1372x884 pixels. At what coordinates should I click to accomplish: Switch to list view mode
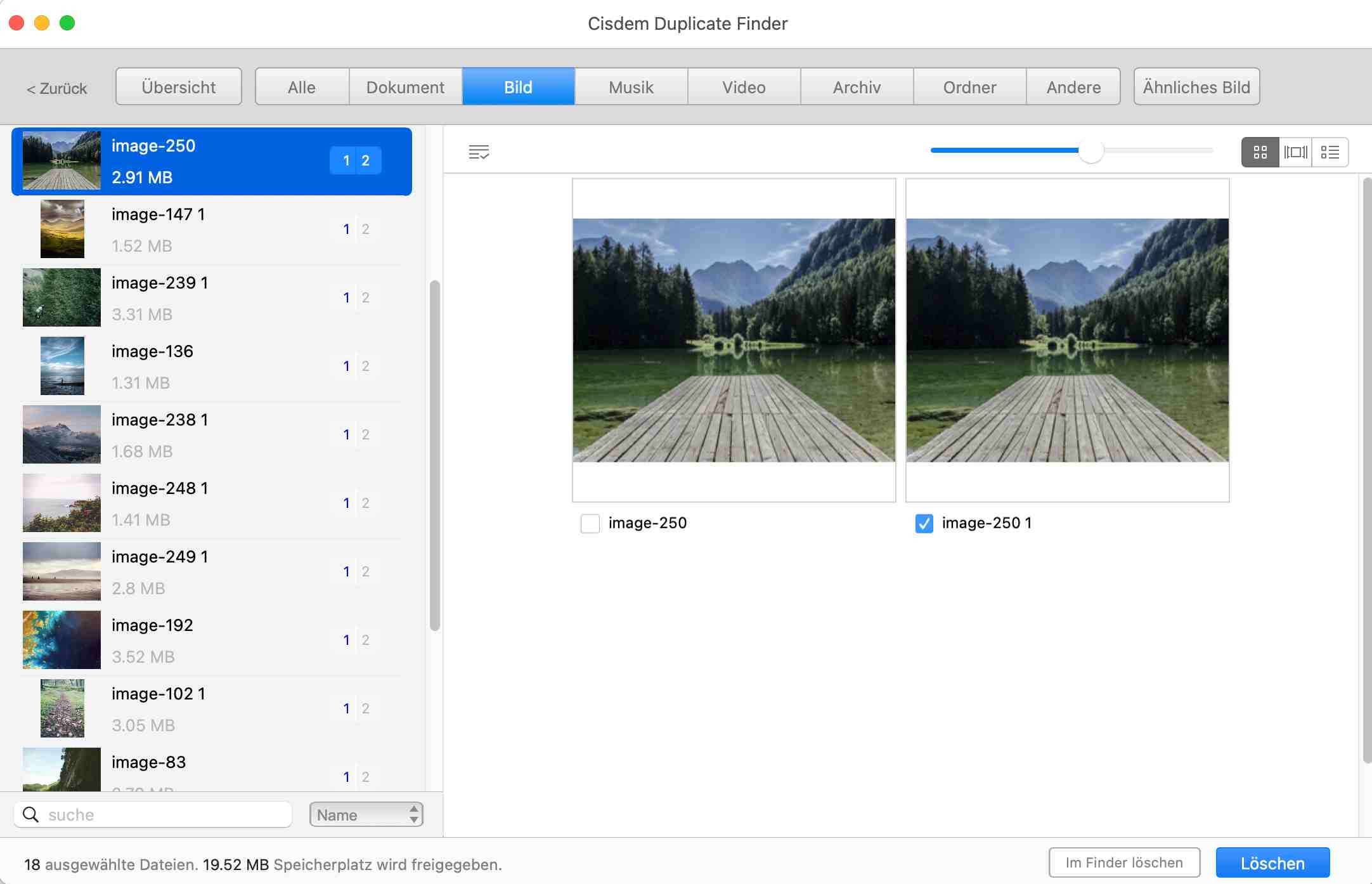tap(1330, 152)
